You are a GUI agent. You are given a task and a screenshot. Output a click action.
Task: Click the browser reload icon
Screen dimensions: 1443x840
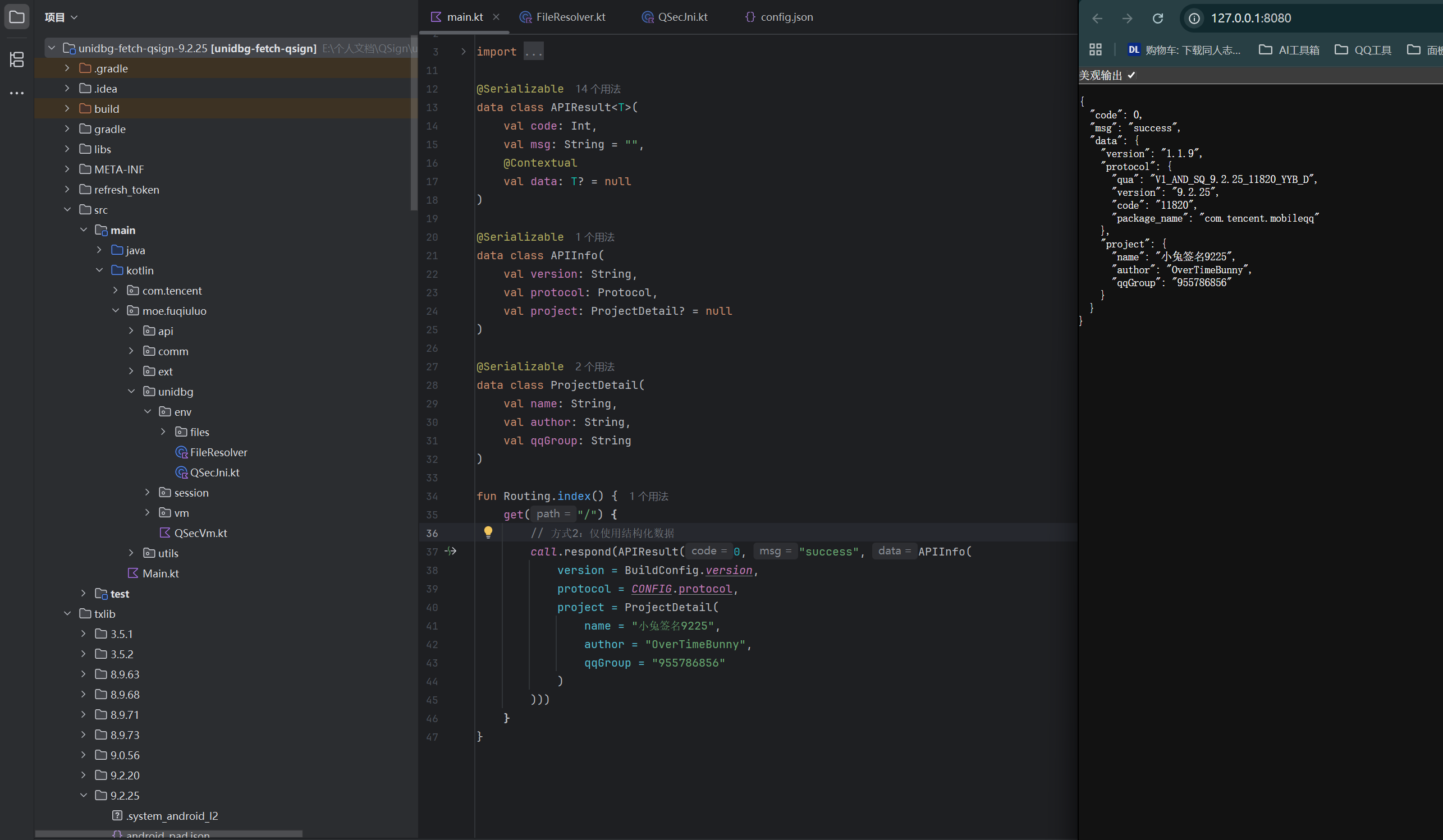click(x=1157, y=19)
